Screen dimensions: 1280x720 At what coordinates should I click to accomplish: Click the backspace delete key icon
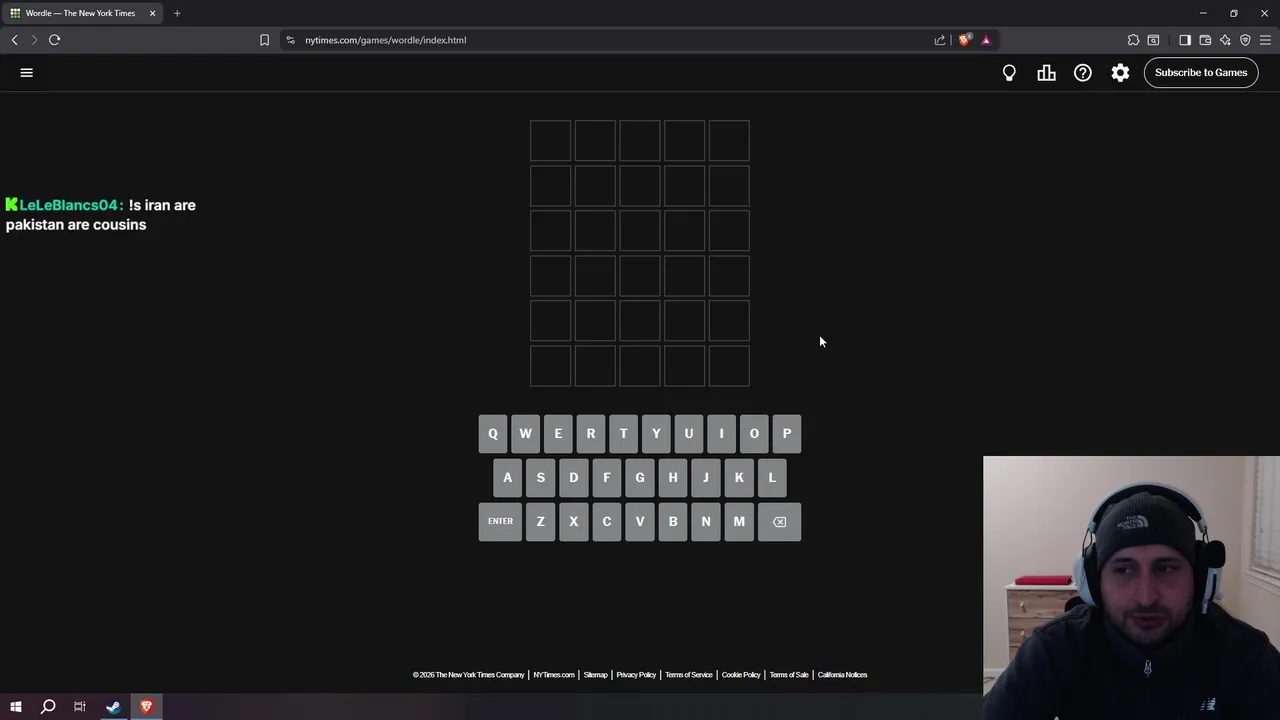779,522
